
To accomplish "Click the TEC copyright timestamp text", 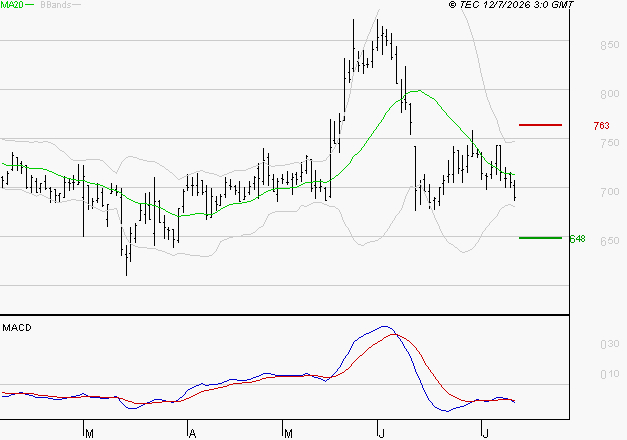I will coord(511,5).
